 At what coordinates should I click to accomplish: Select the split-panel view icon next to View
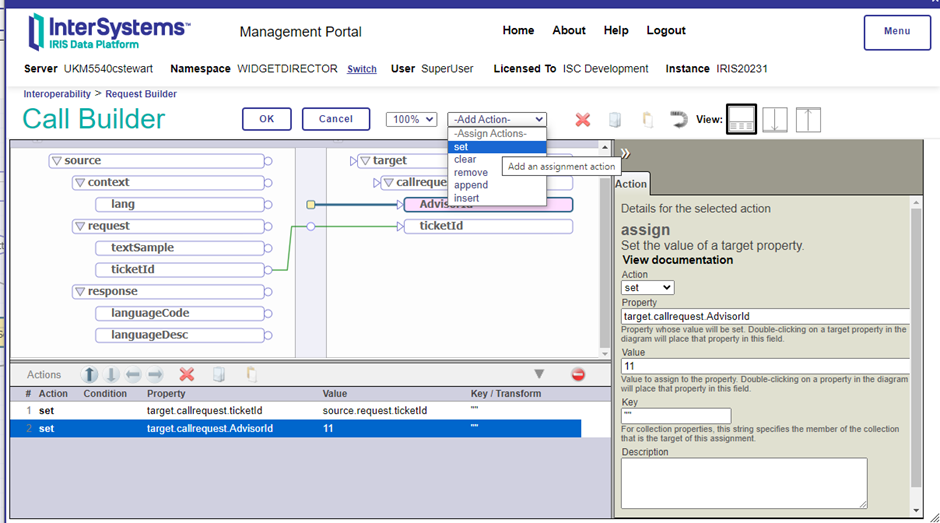click(741, 119)
